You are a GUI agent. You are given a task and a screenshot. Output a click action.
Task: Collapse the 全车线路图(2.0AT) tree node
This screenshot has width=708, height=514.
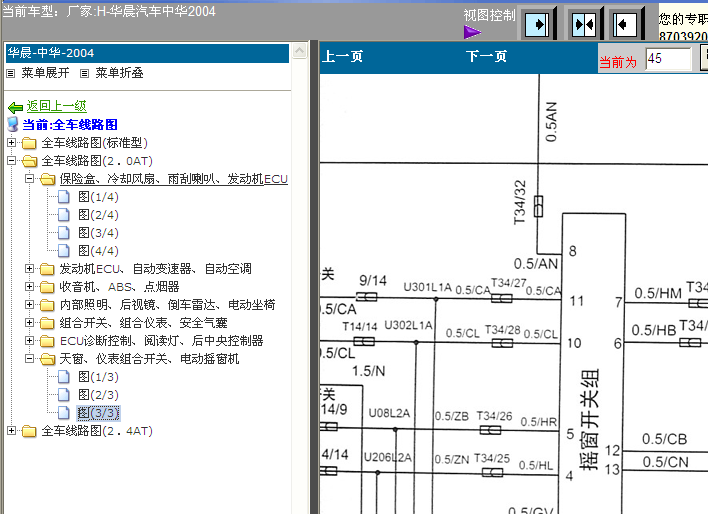tap(11, 160)
